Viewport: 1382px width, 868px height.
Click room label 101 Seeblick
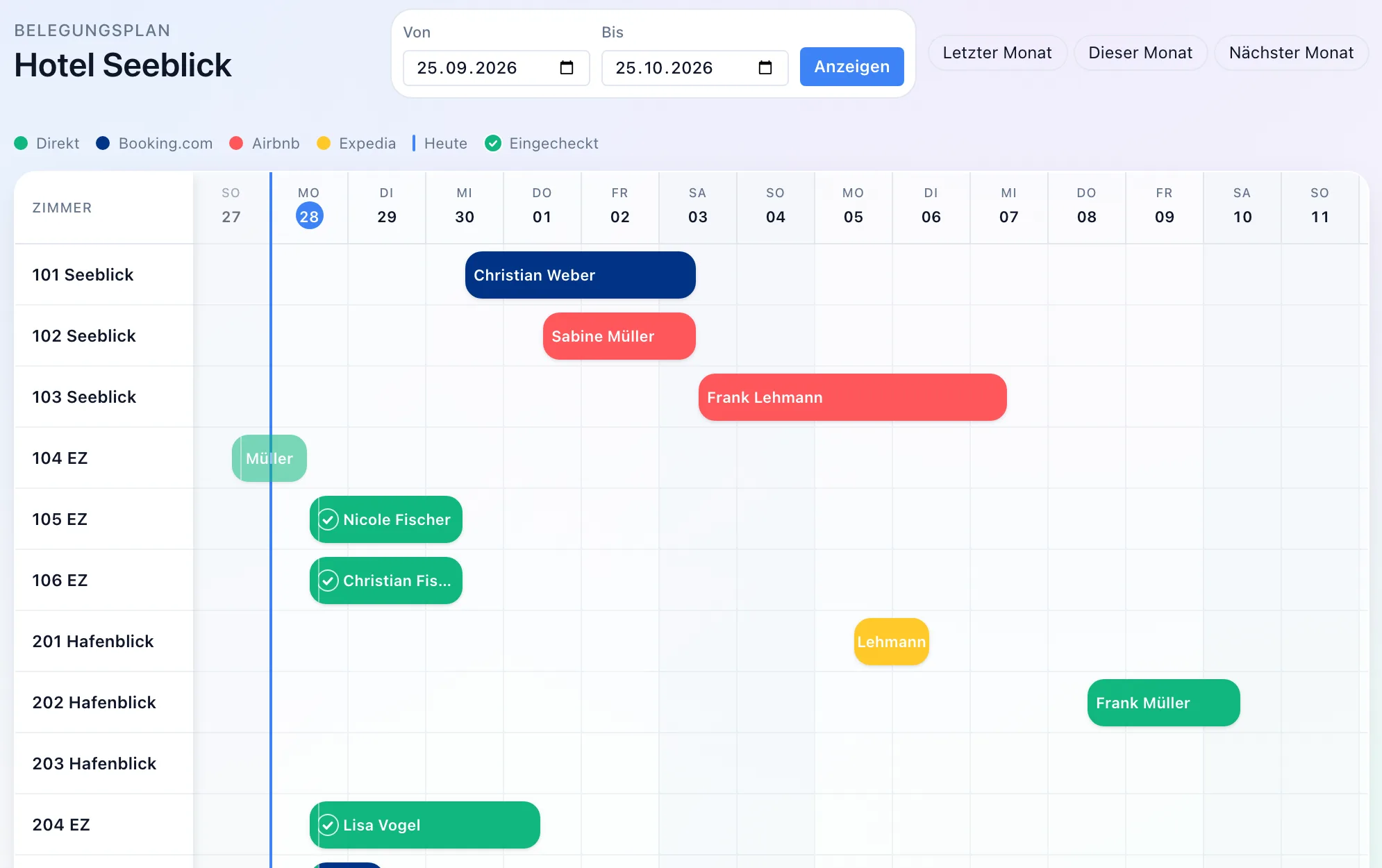point(83,275)
